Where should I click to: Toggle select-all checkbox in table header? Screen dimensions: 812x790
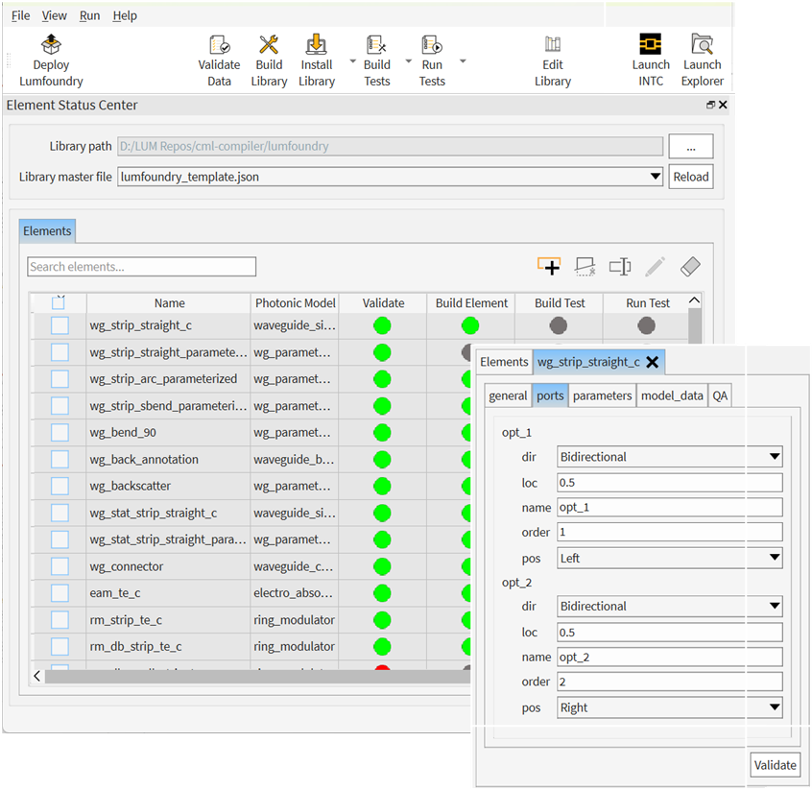pos(59,302)
